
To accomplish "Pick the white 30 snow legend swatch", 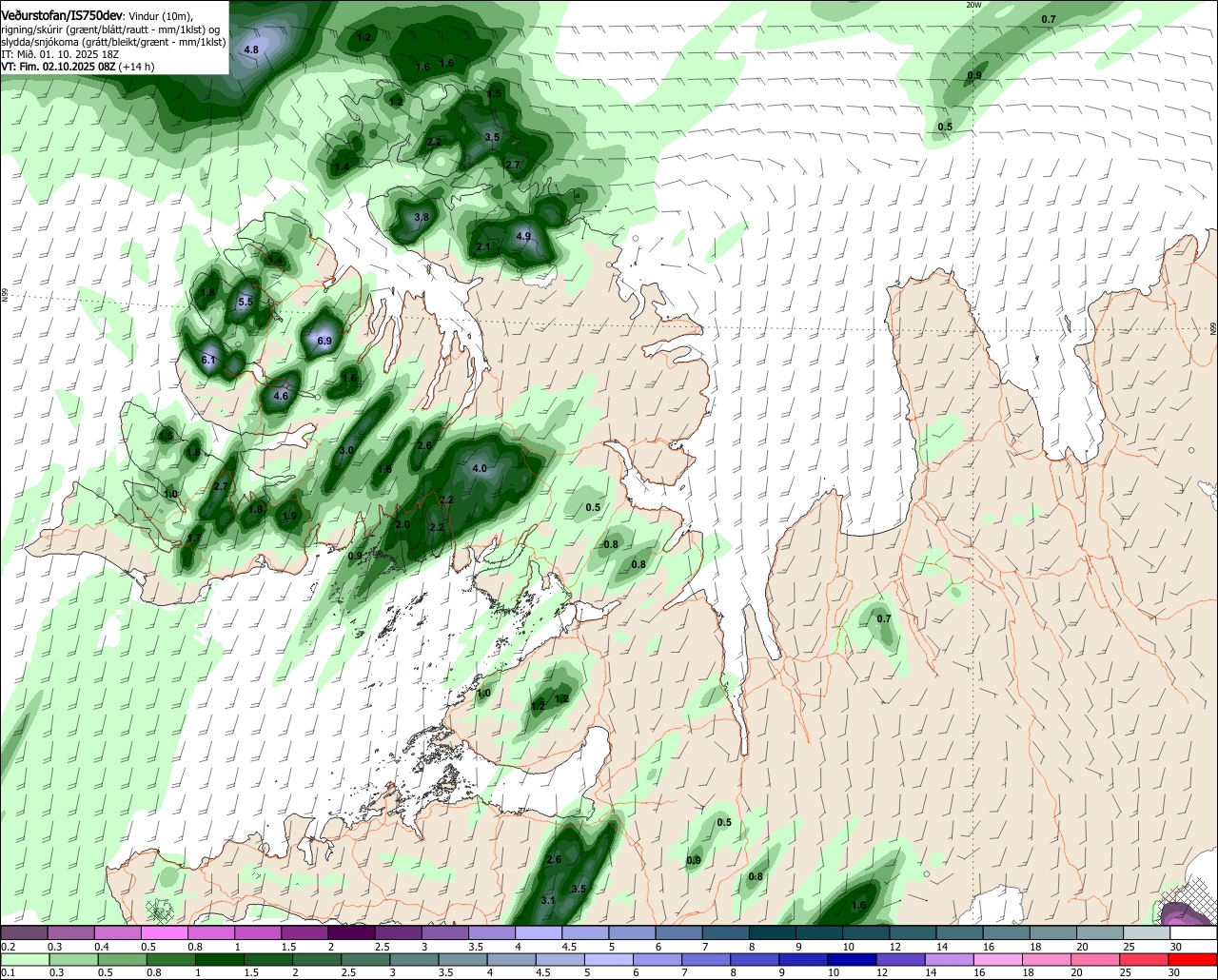I will [x=1193, y=933].
